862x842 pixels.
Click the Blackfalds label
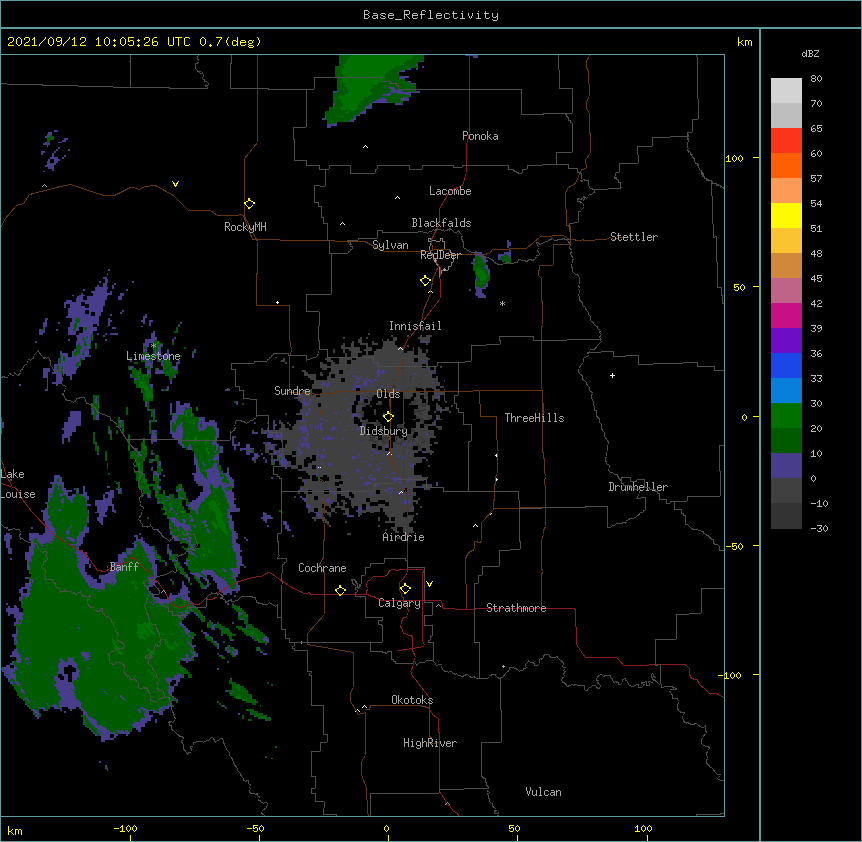tap(441, 223)
